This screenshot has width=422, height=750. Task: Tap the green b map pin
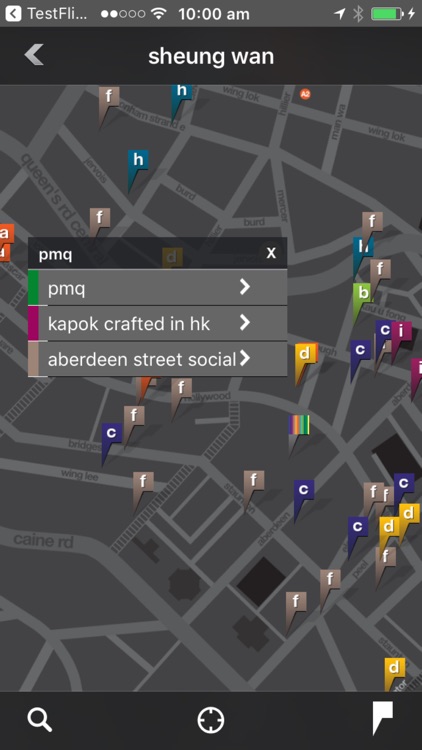point(363,293)
